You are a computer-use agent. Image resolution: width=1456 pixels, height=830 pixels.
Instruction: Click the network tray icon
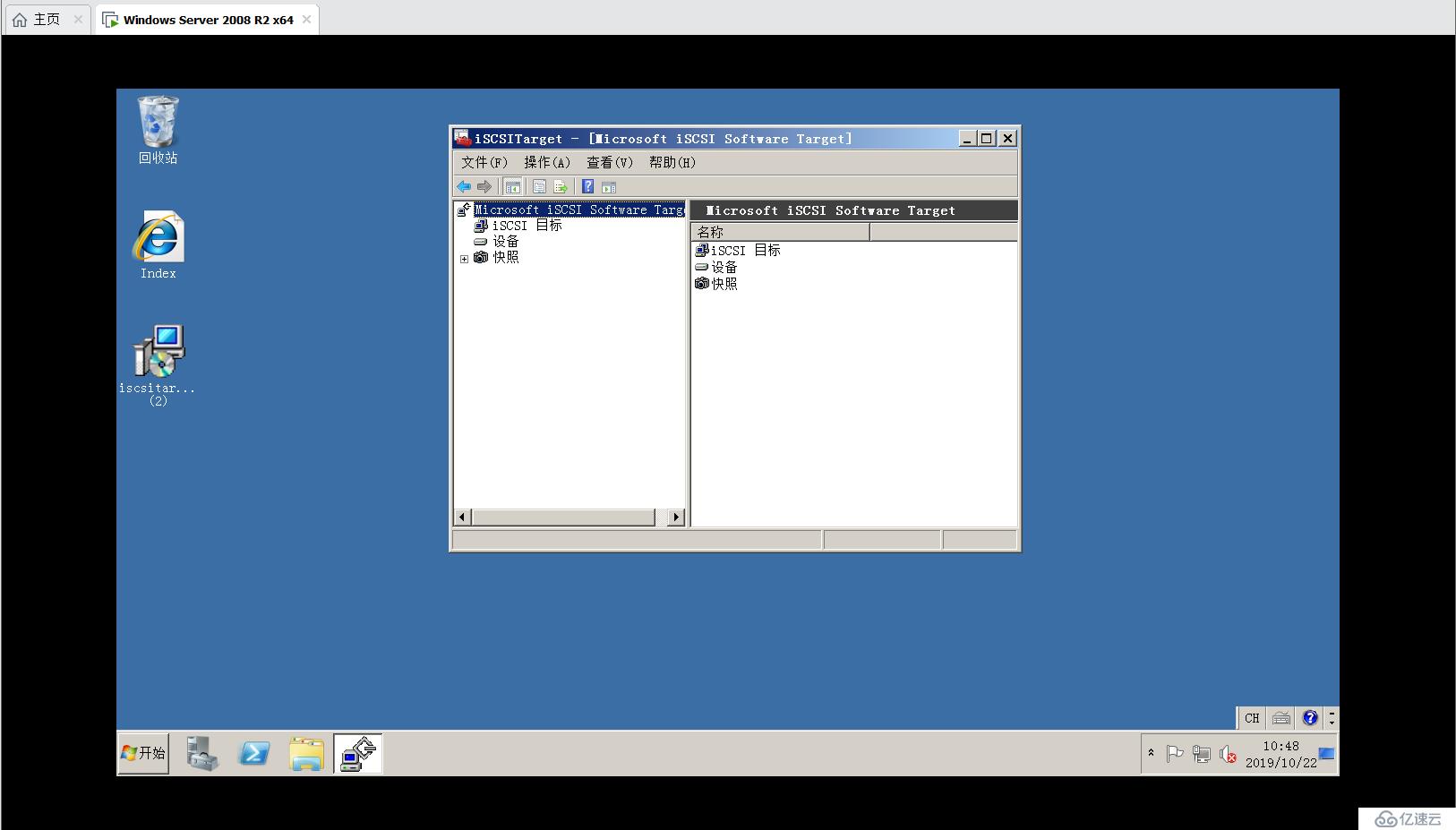coord(1202,754)
